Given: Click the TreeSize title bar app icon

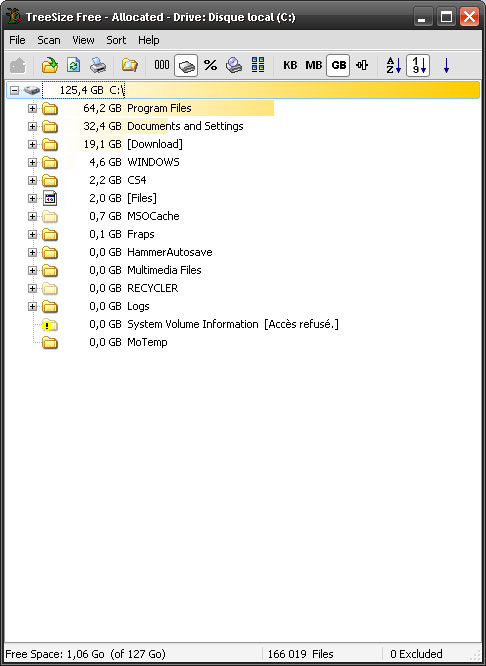Looking at the screenshot, I should click(x=14, y=17).
